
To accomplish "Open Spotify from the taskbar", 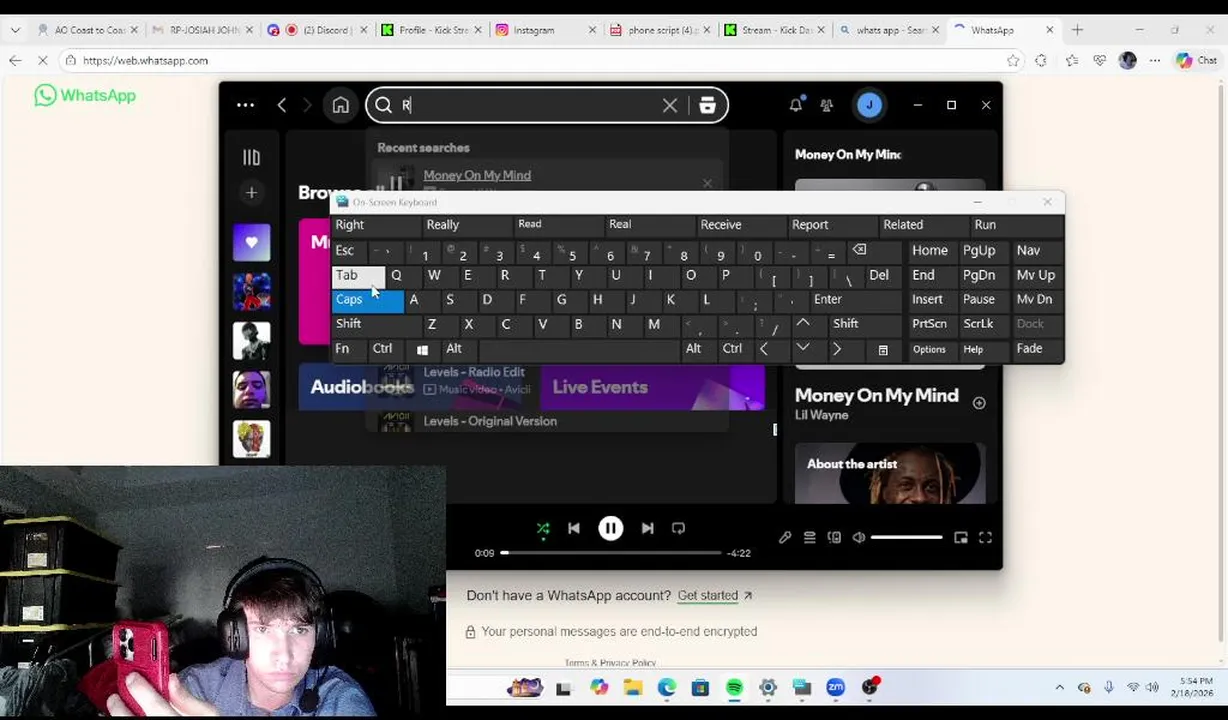I will pos(734,688).
